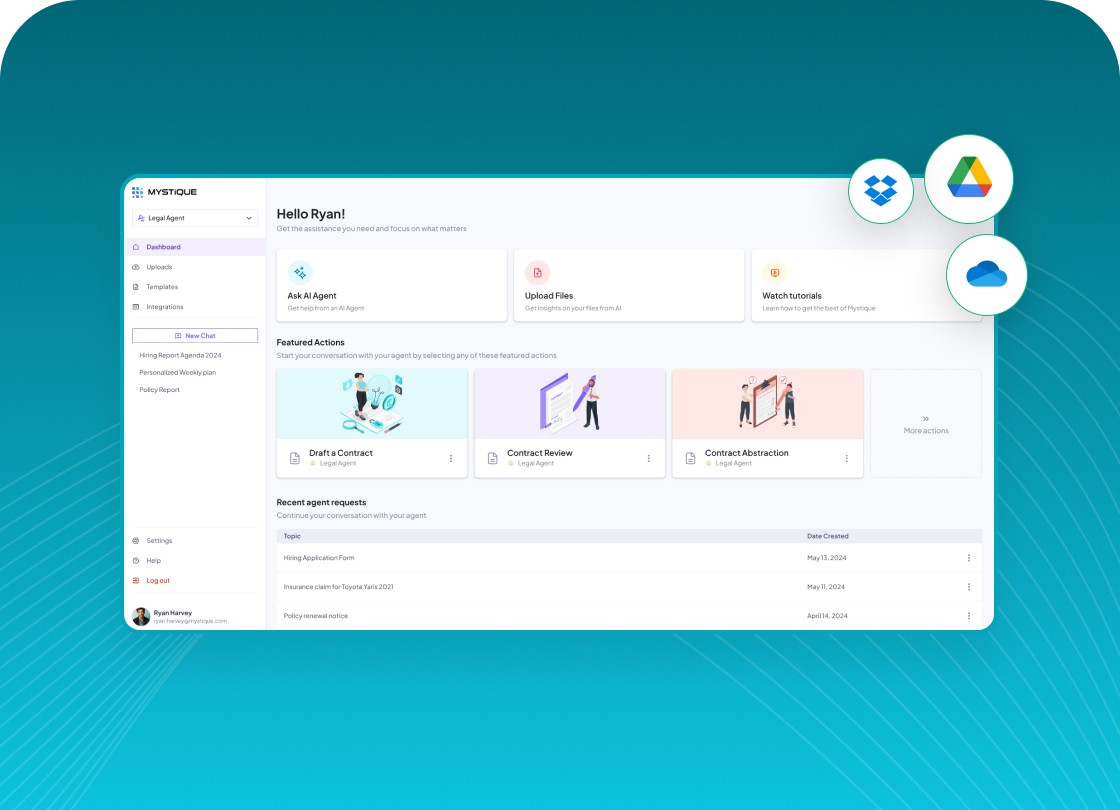Open the Legal Agent dropdown

[195, 218]
